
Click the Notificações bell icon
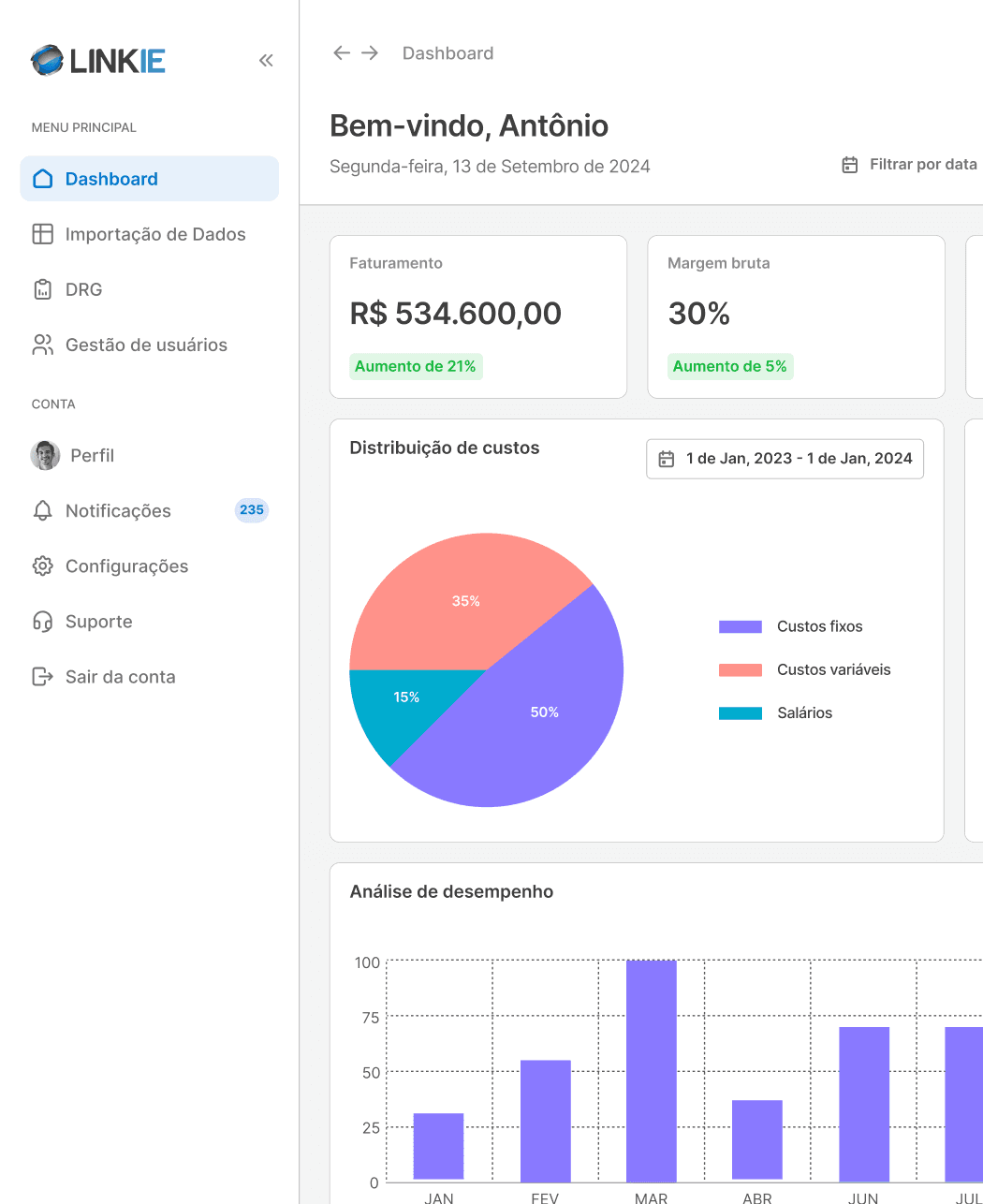tap(43, 510)
